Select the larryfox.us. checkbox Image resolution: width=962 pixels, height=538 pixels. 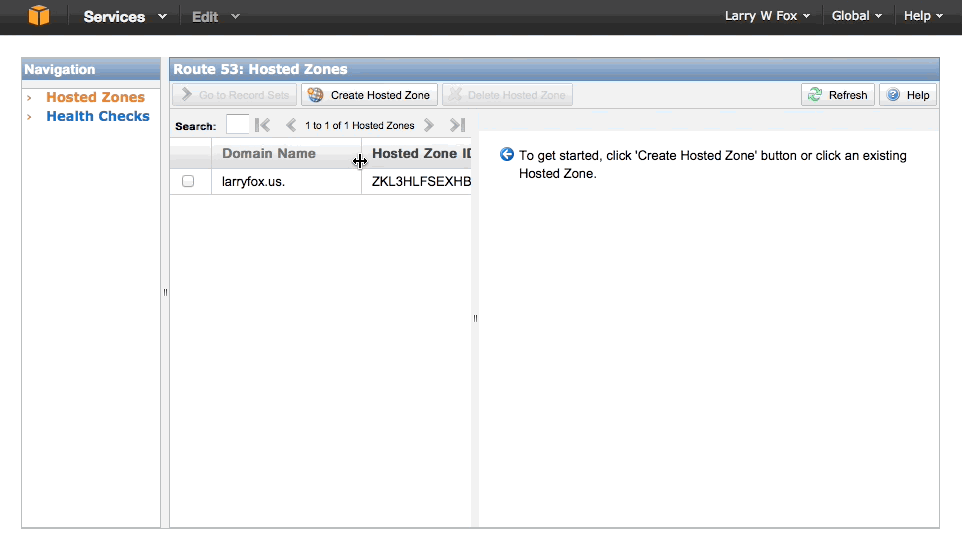[x=188, y=182]
